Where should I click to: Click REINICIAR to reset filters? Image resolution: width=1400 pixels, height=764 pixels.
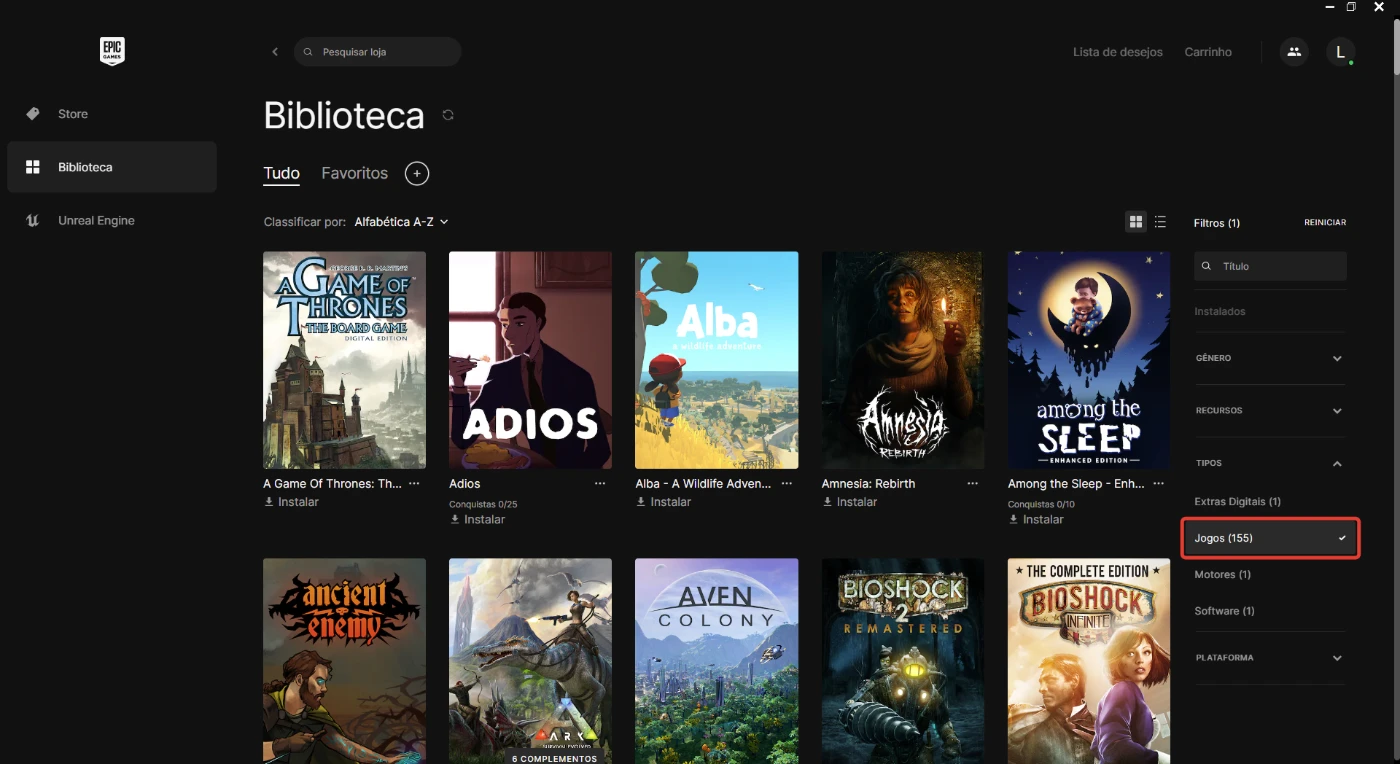point(1325,222)
